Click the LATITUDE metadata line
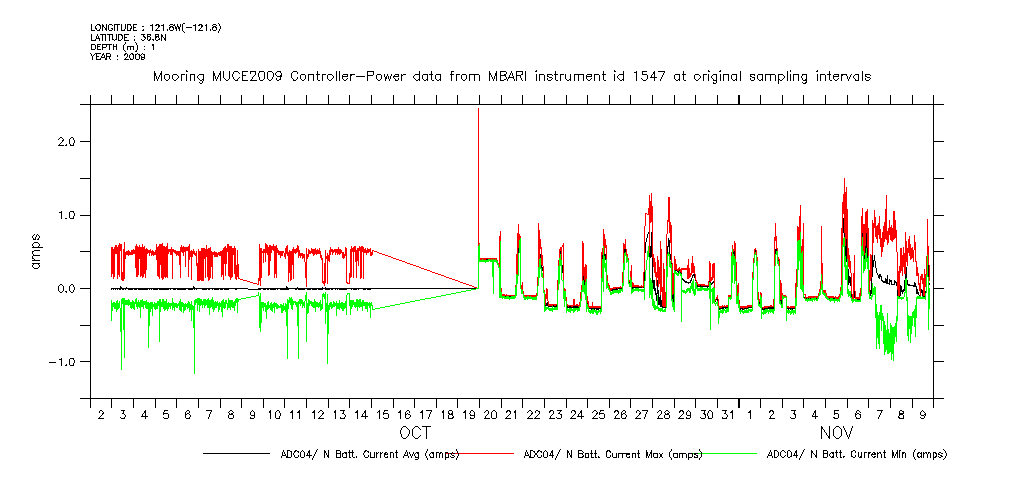This screenshot has width=1009, height=504. [x=127, y=37]
